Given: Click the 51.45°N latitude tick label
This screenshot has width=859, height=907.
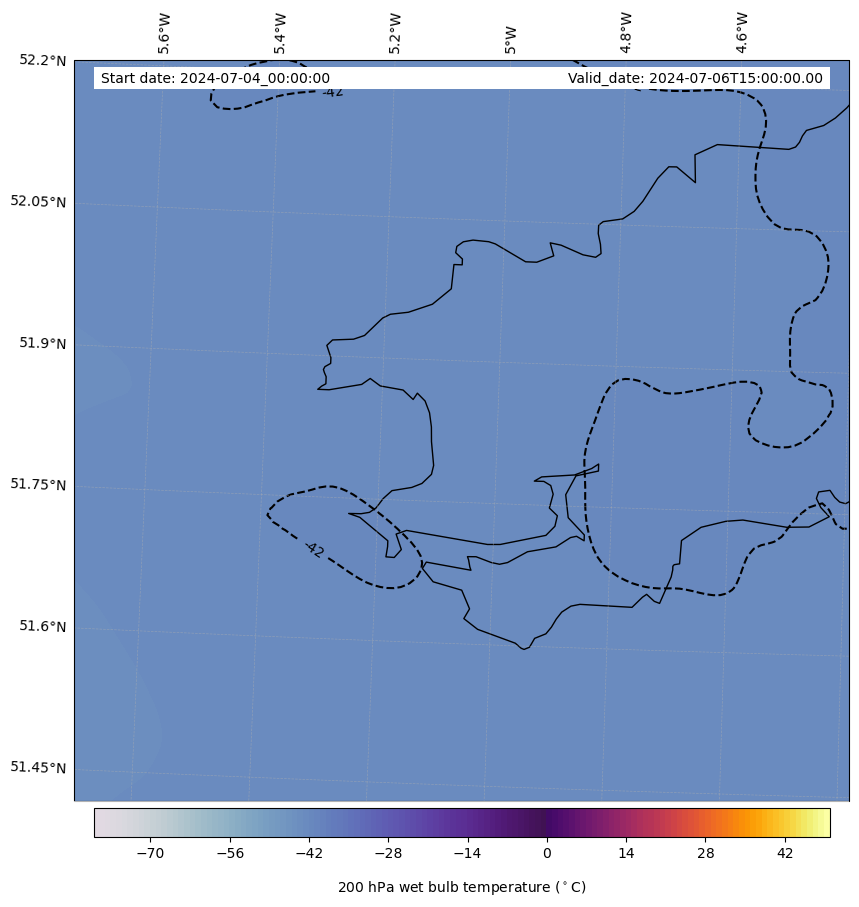Looking at the screenshot, I should (x=39, y=767).
